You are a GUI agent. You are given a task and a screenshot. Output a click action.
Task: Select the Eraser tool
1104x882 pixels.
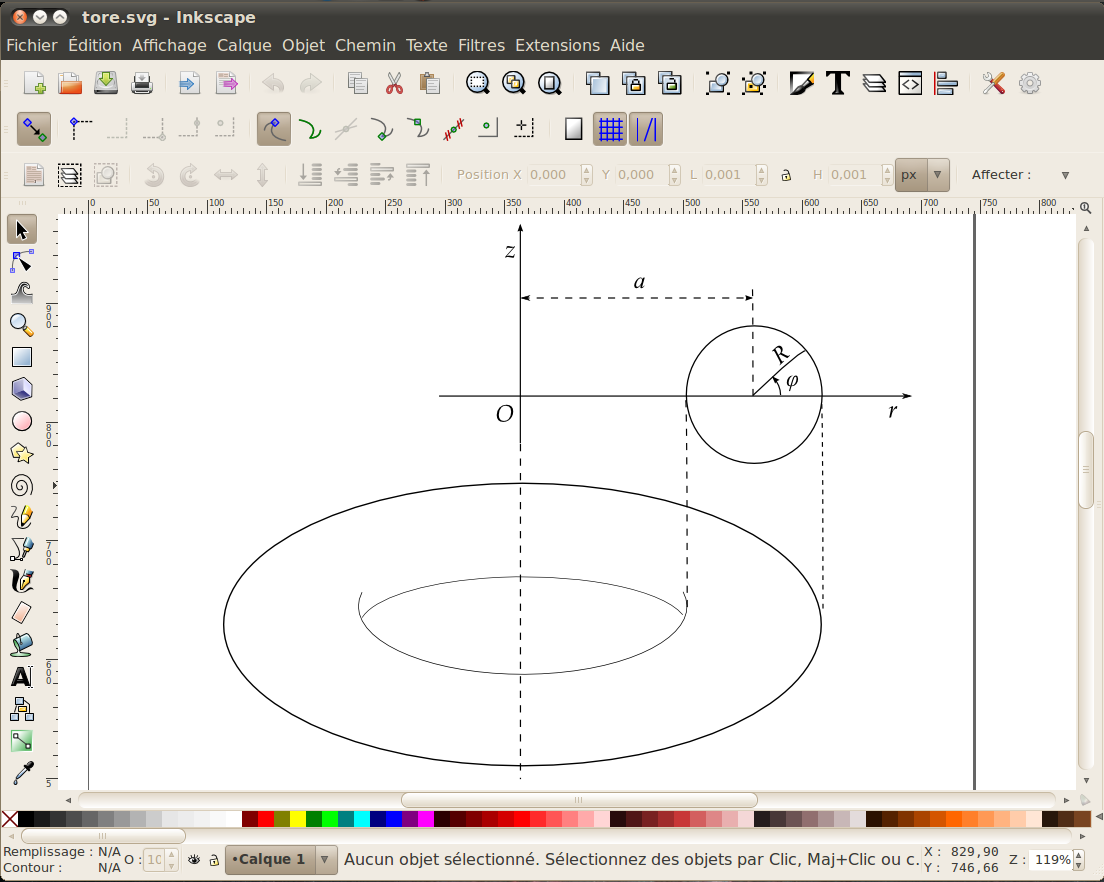pos(21,612)
